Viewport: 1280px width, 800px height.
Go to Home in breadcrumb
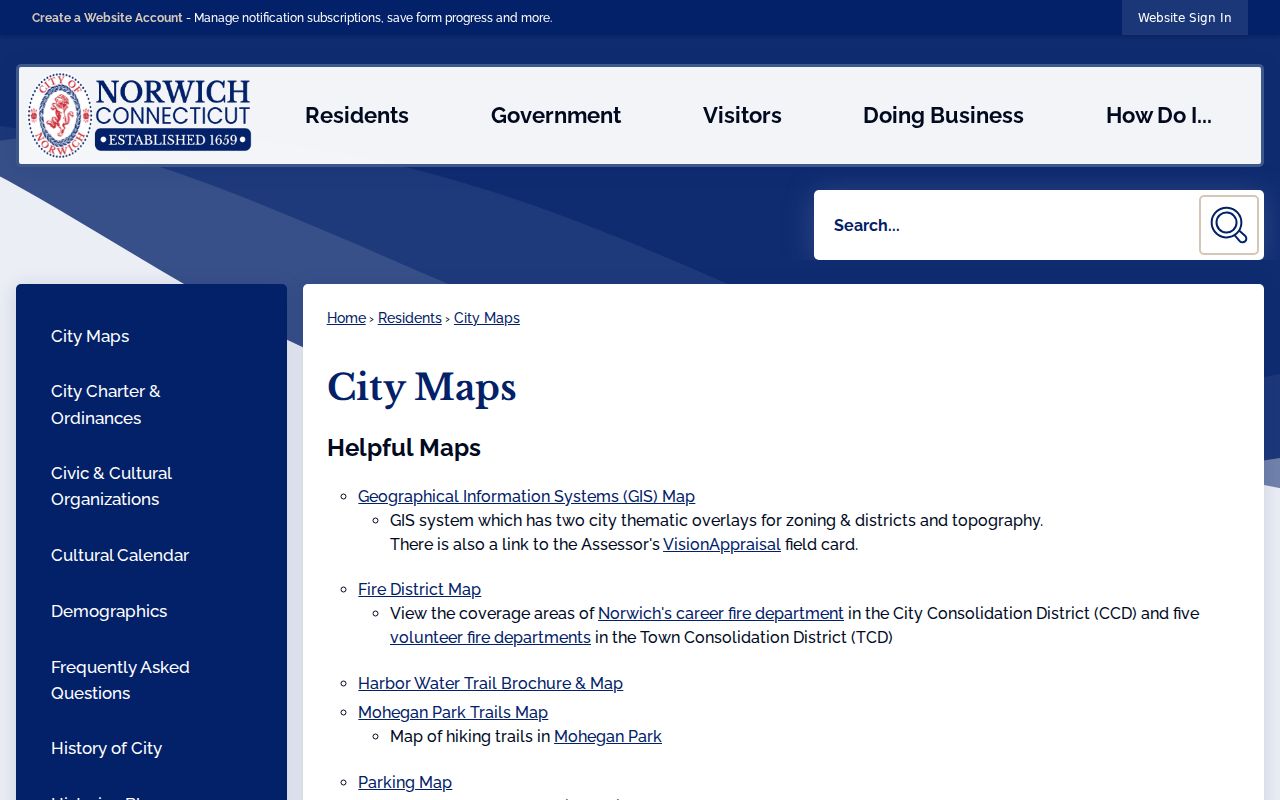click(x=346, y=318)
